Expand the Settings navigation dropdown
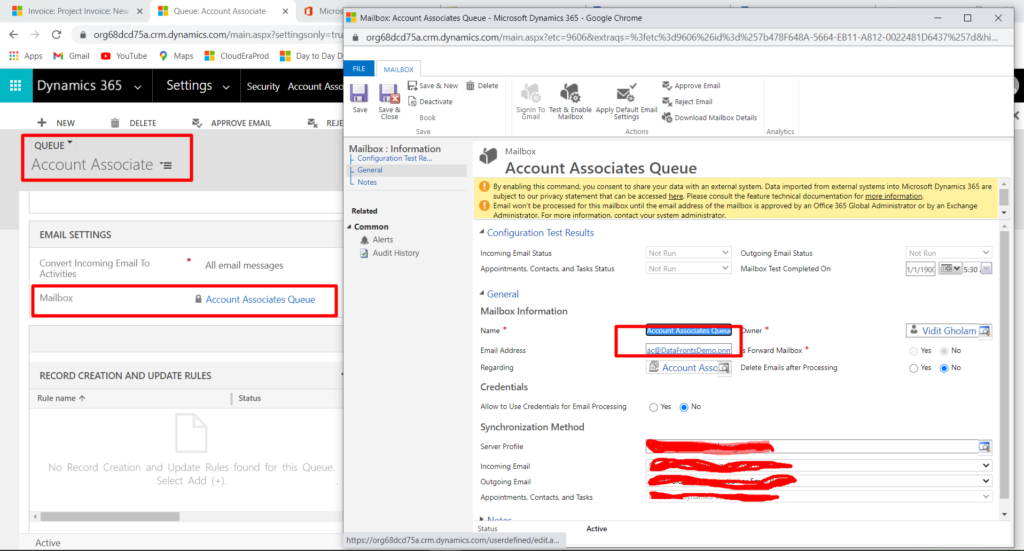The image size is (1024, 551). tap(226, 87)
